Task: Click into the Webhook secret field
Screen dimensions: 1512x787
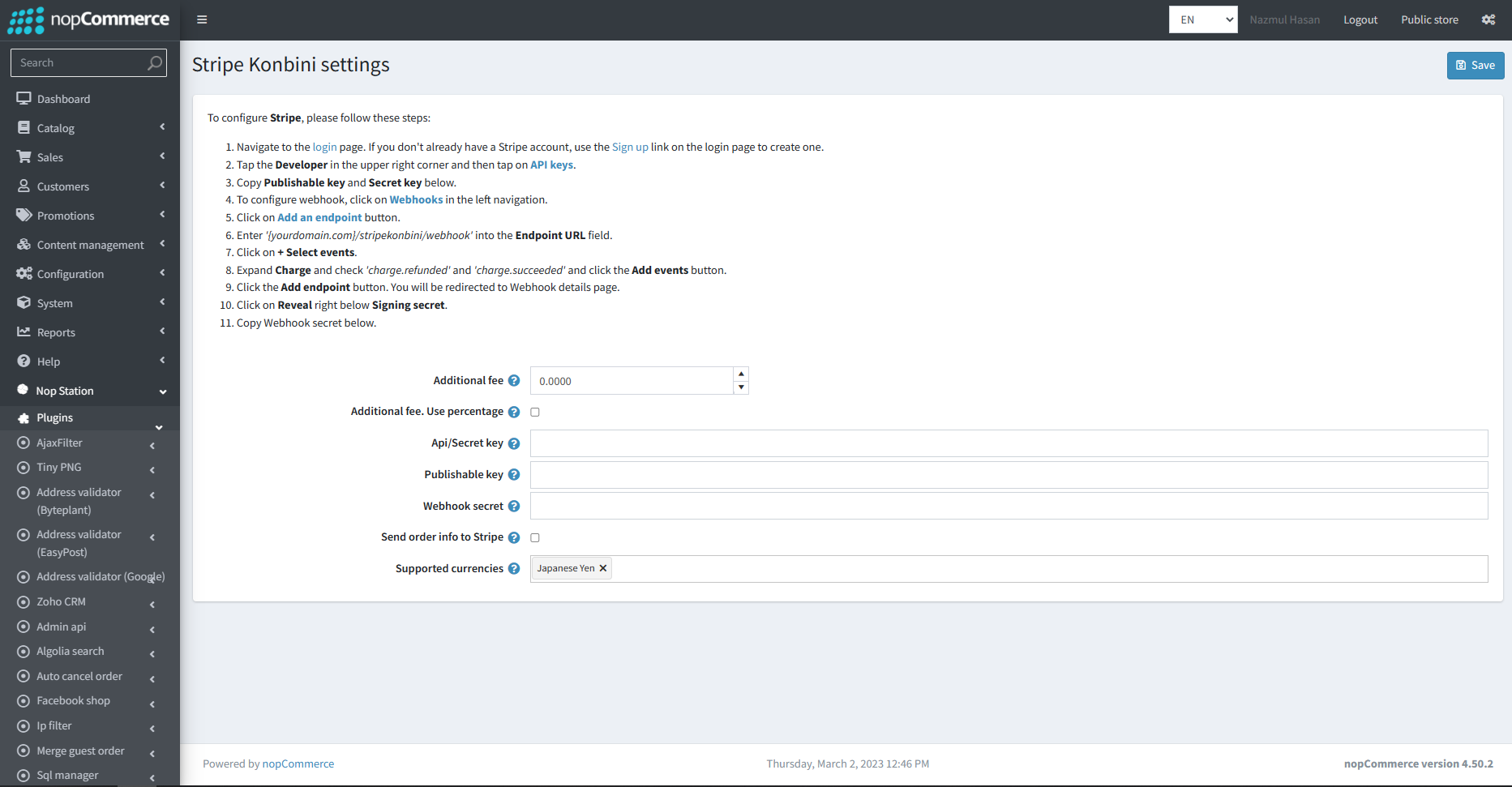Action: [1009, 507]
